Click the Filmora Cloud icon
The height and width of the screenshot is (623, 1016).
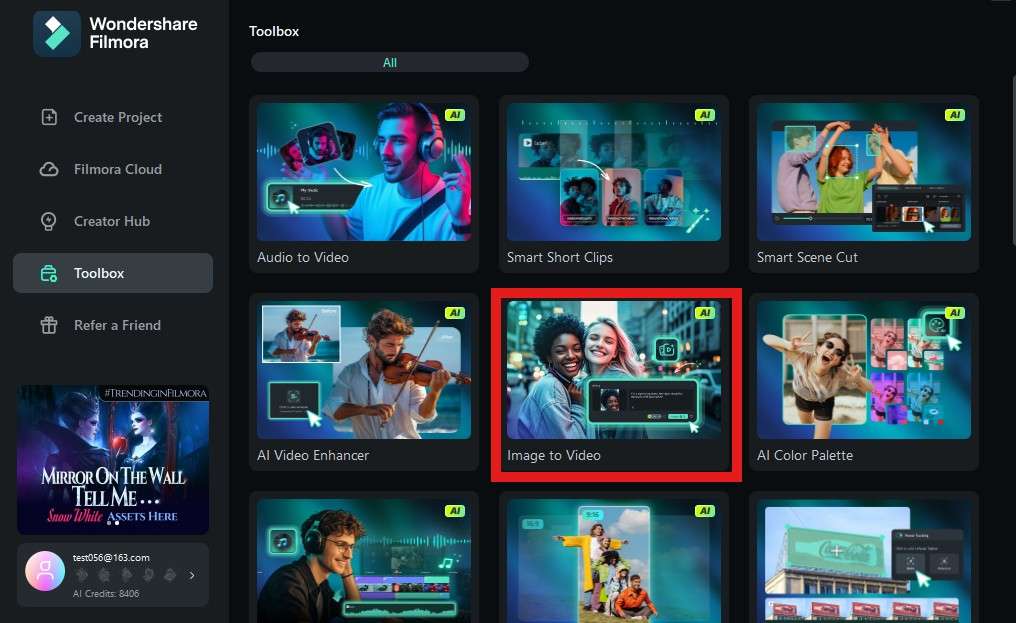click(x=49, y=169)
